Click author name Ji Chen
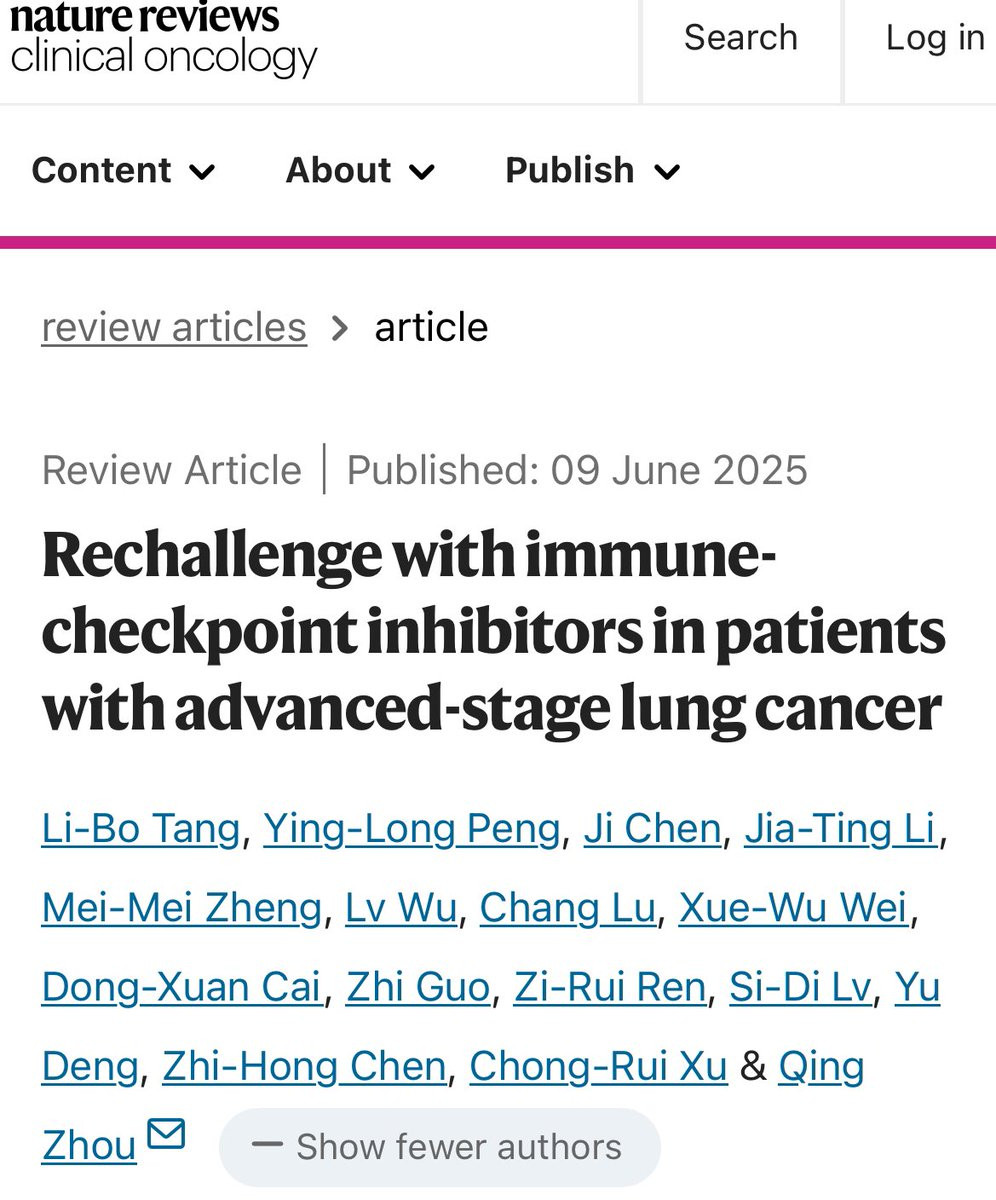This screenshot has width=996, height=1200. [652, 828]
